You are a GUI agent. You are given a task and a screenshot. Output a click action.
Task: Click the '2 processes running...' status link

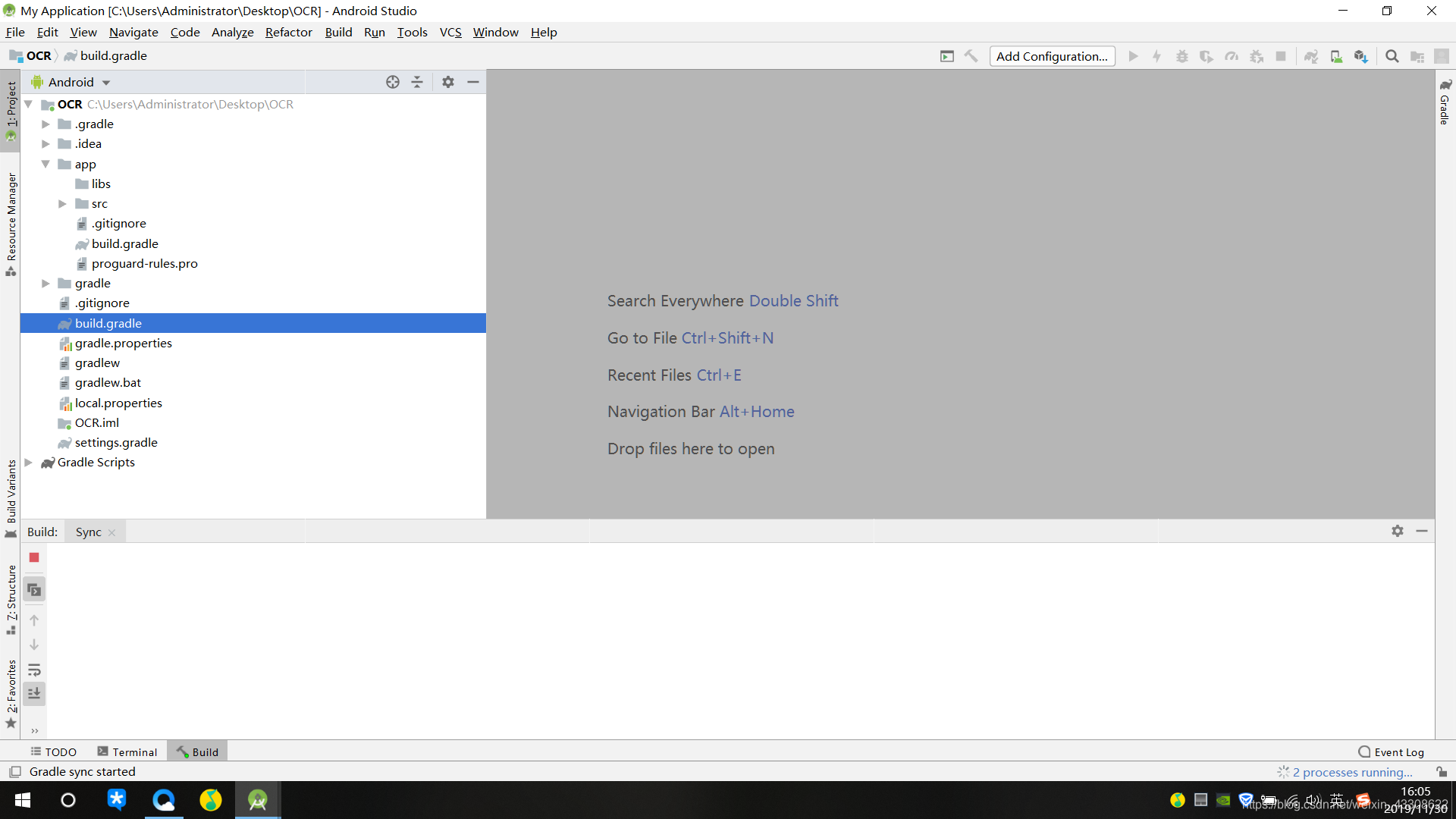[x=1353, y=772]
